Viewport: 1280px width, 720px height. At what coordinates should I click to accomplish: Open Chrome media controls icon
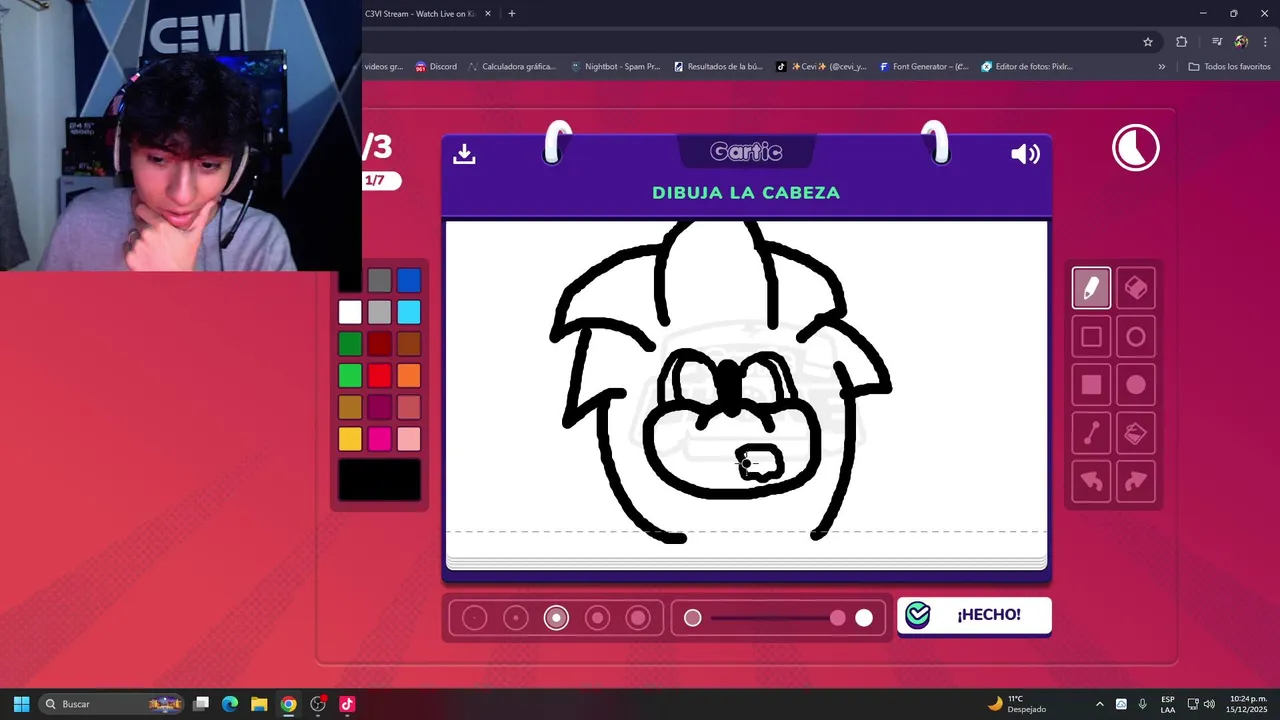coord(1216,42)
